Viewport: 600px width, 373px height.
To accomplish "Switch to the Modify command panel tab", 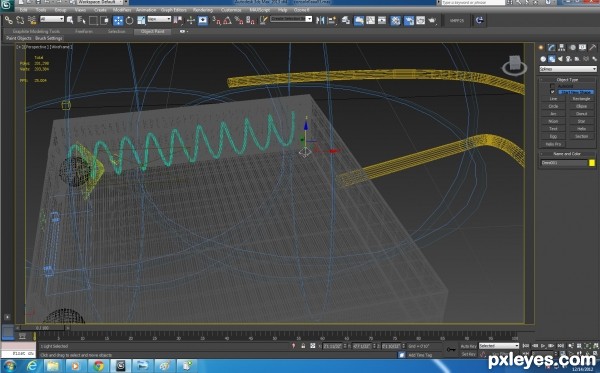I will pos(551,47).
